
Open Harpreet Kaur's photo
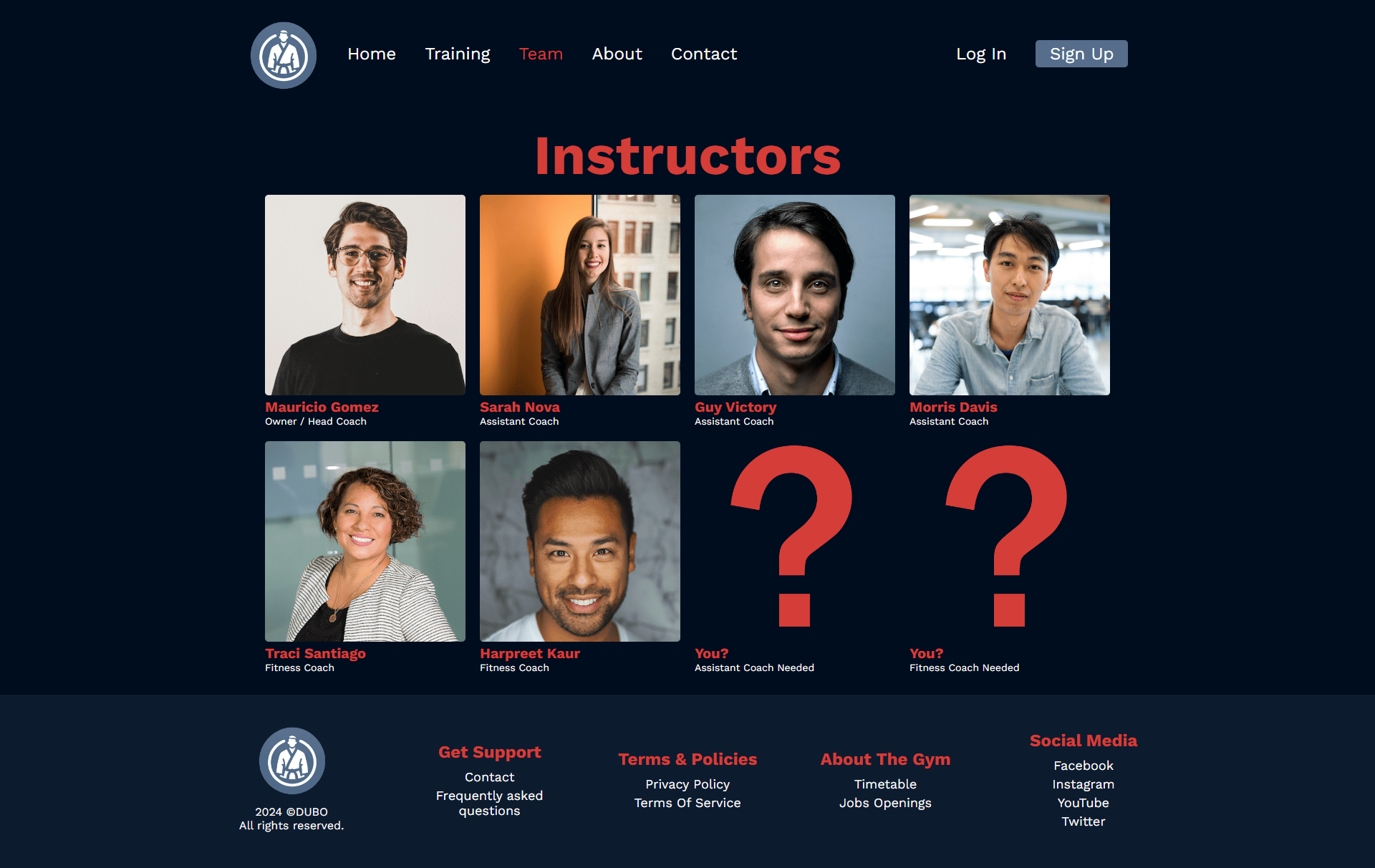(580, 541)
